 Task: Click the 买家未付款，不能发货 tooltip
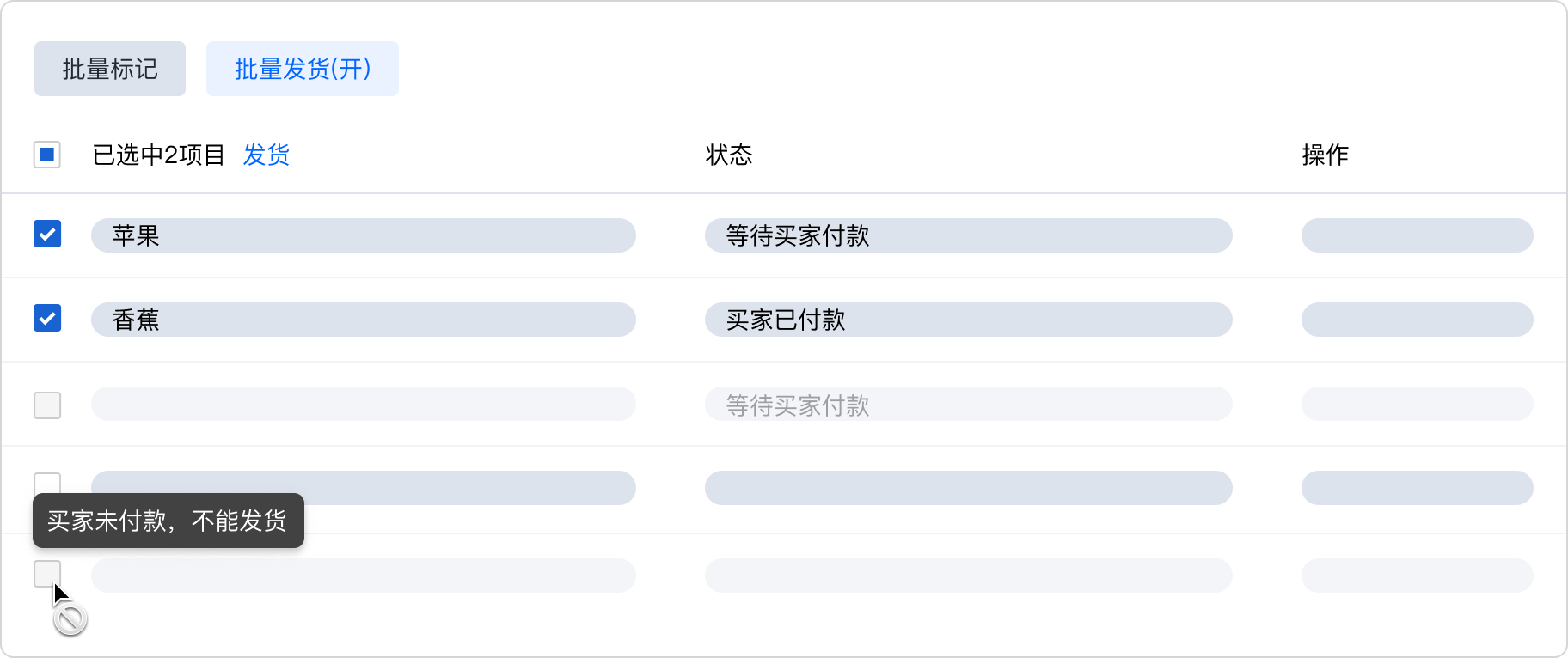[x=168, y=521]
